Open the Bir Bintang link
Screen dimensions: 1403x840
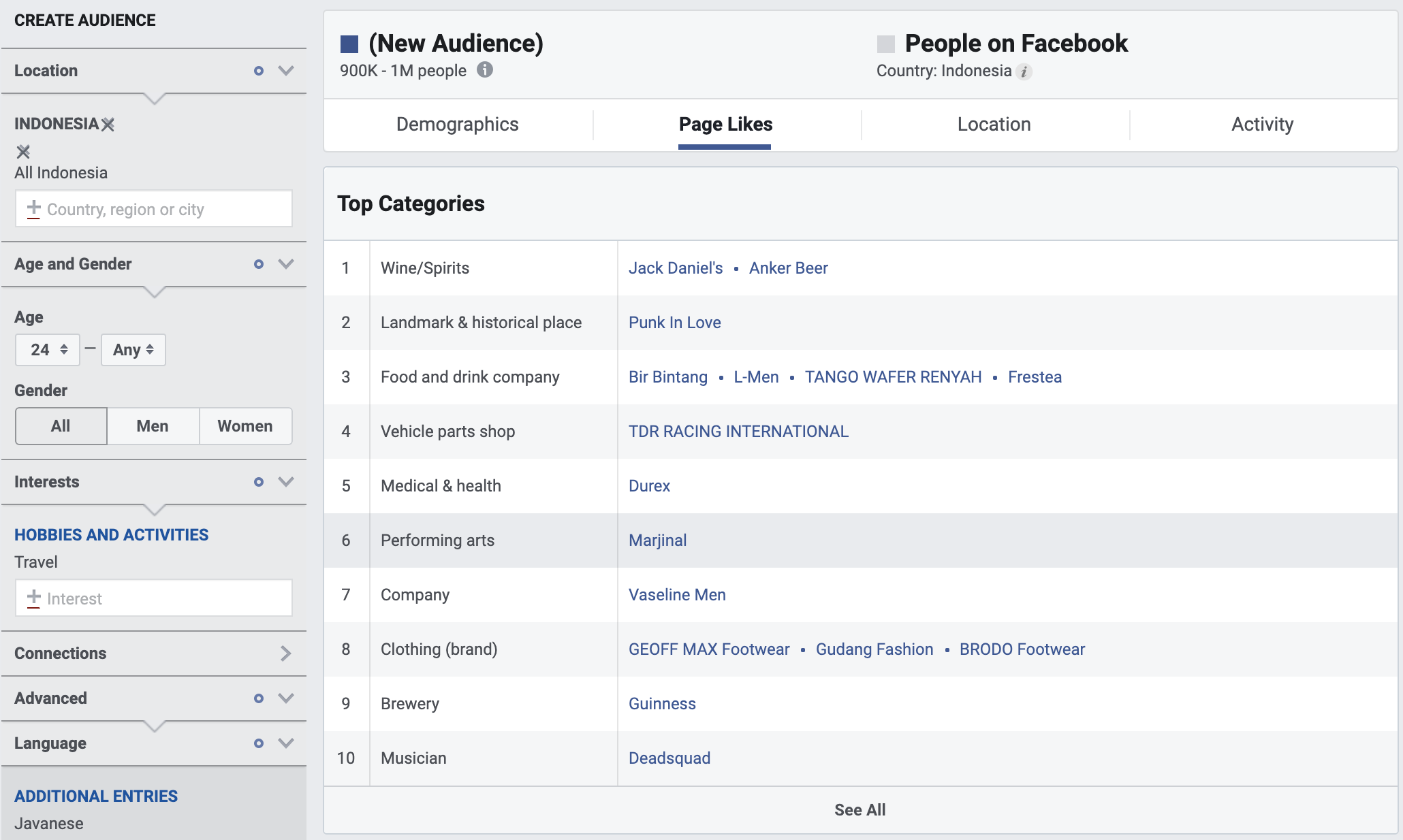[667, 377]
